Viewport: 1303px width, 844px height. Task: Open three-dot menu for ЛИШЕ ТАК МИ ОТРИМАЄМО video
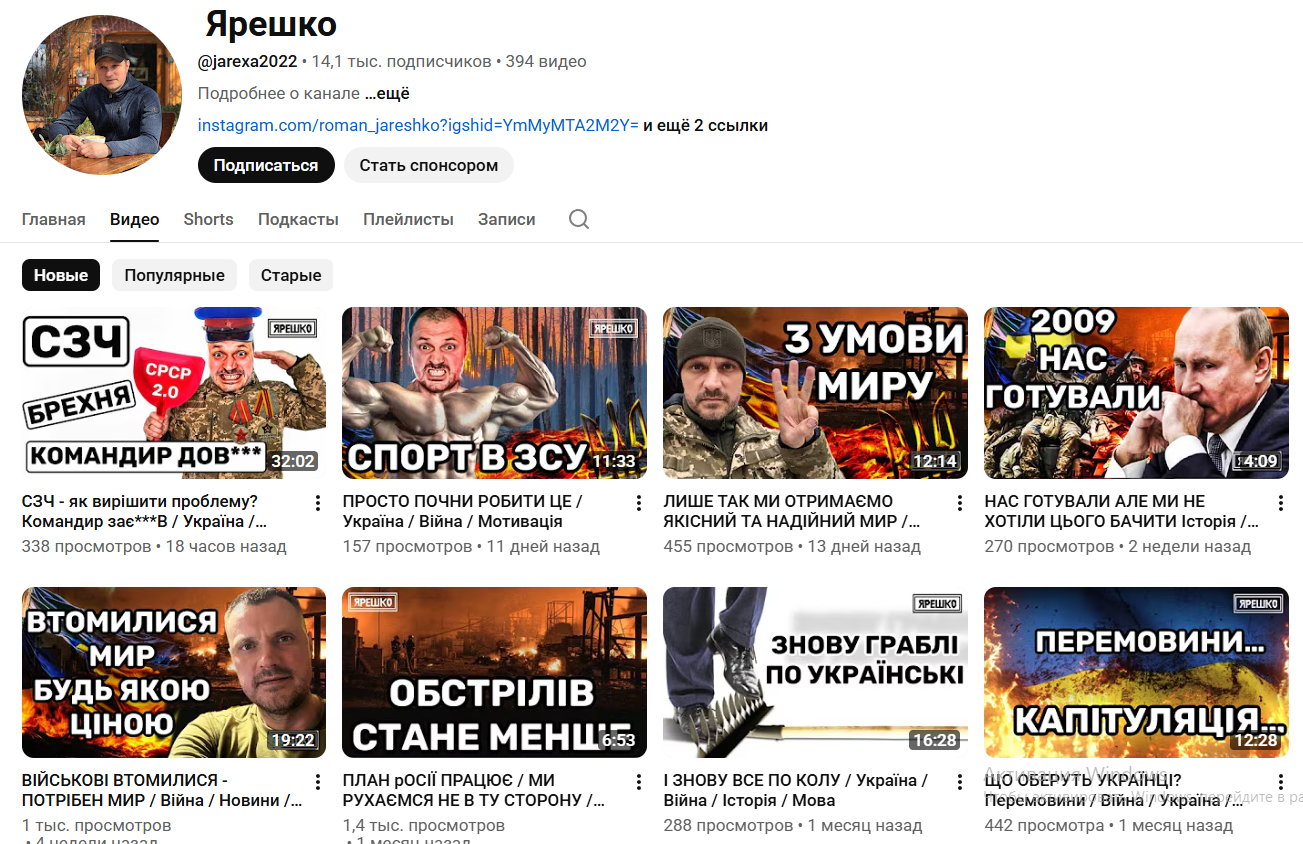[959, 503]
